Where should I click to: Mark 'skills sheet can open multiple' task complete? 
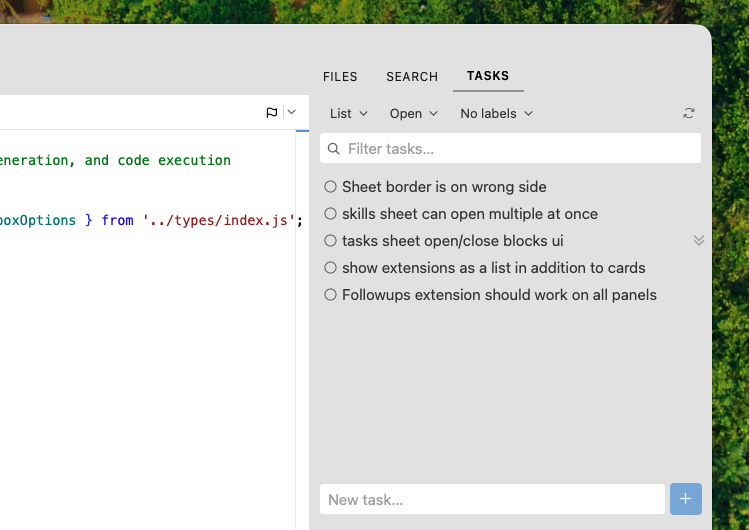click(x=330, y=213)
